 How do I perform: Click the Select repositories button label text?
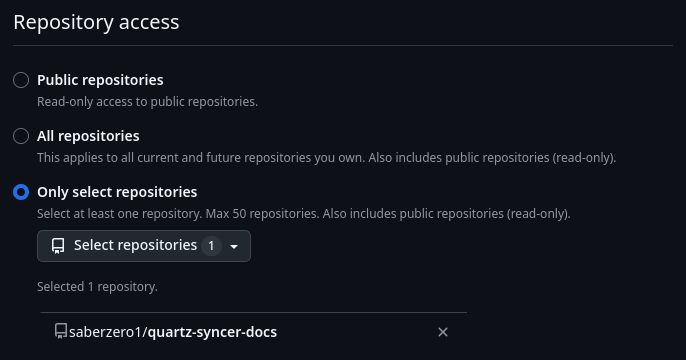(136, 245)
